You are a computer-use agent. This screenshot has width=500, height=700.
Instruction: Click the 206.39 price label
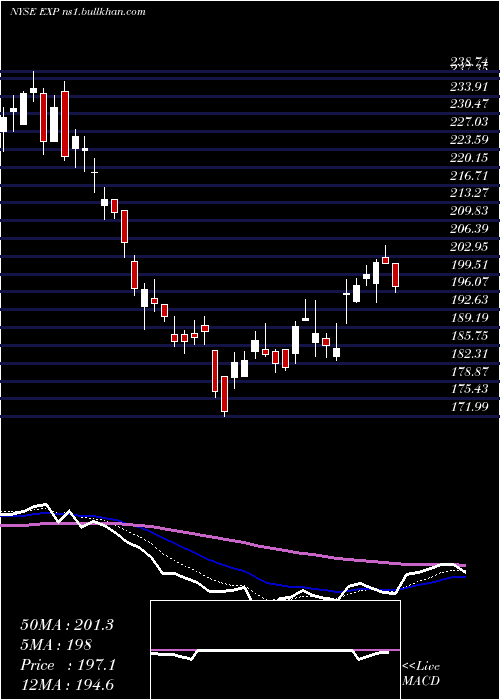(x=468, y=229)
